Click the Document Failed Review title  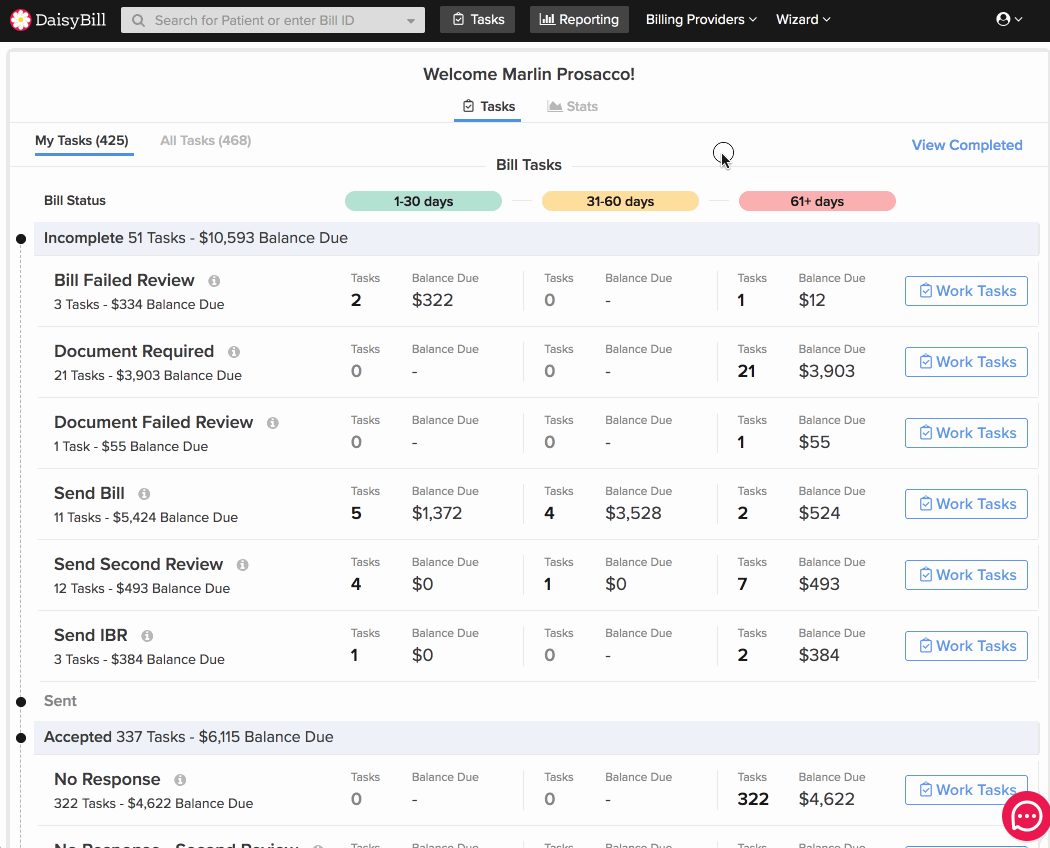(x=153, y=422)
